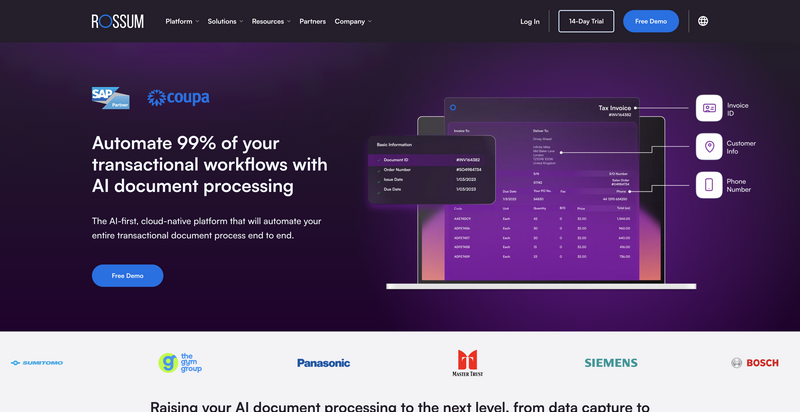Click the 'Invoice ID' label text
800x412 pixels.
738,109
